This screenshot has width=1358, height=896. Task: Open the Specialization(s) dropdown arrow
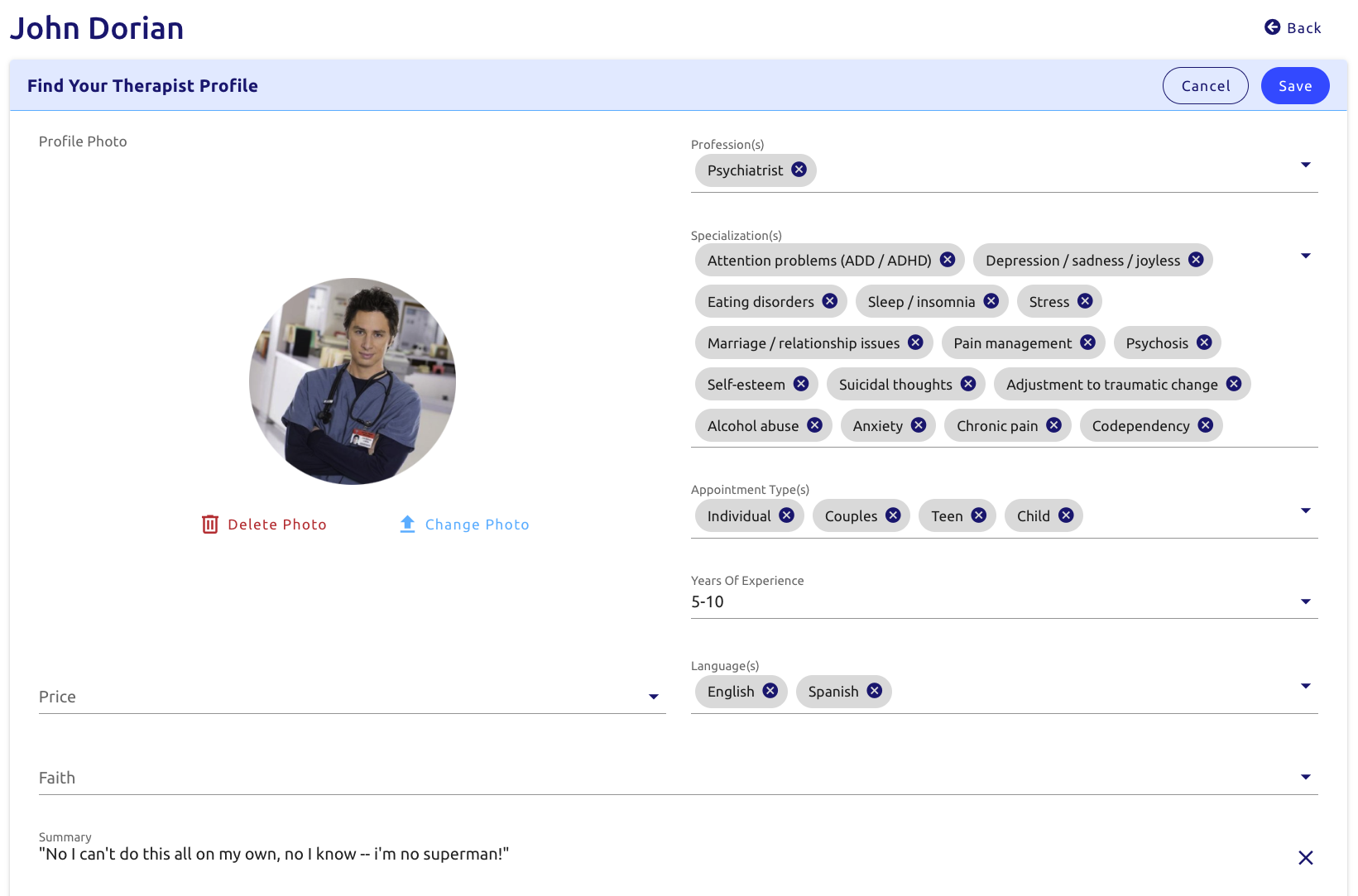point(1306,256)
